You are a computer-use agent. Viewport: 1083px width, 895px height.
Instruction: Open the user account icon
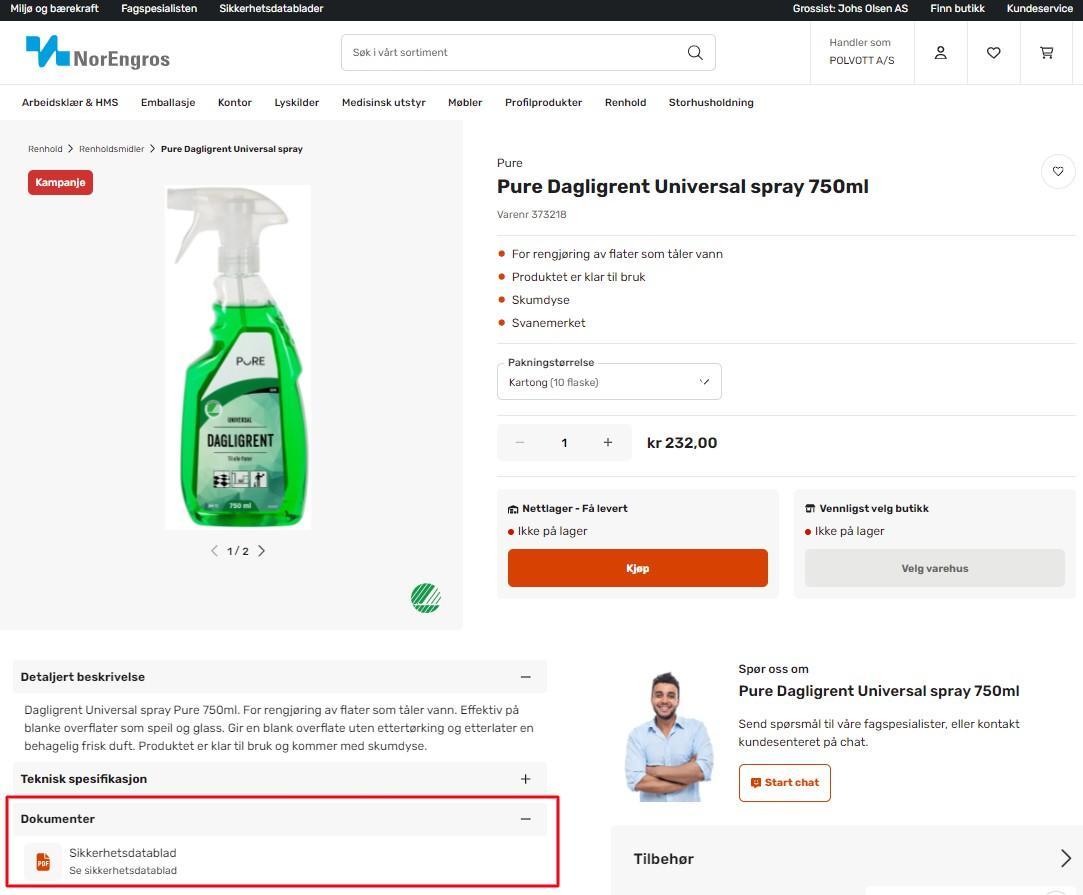tap(940, 53)
